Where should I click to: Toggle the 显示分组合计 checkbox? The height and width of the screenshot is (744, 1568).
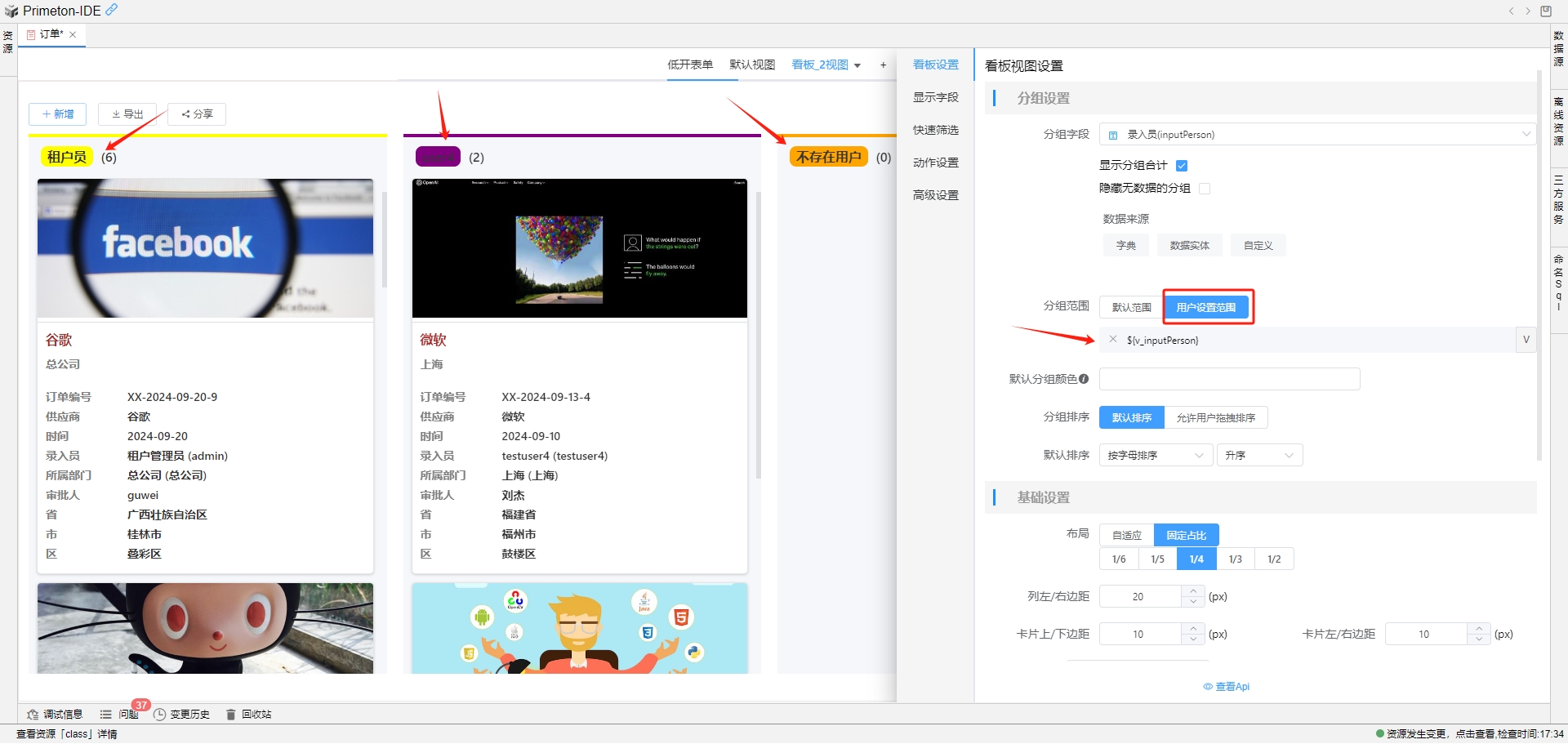point(1181,166)
